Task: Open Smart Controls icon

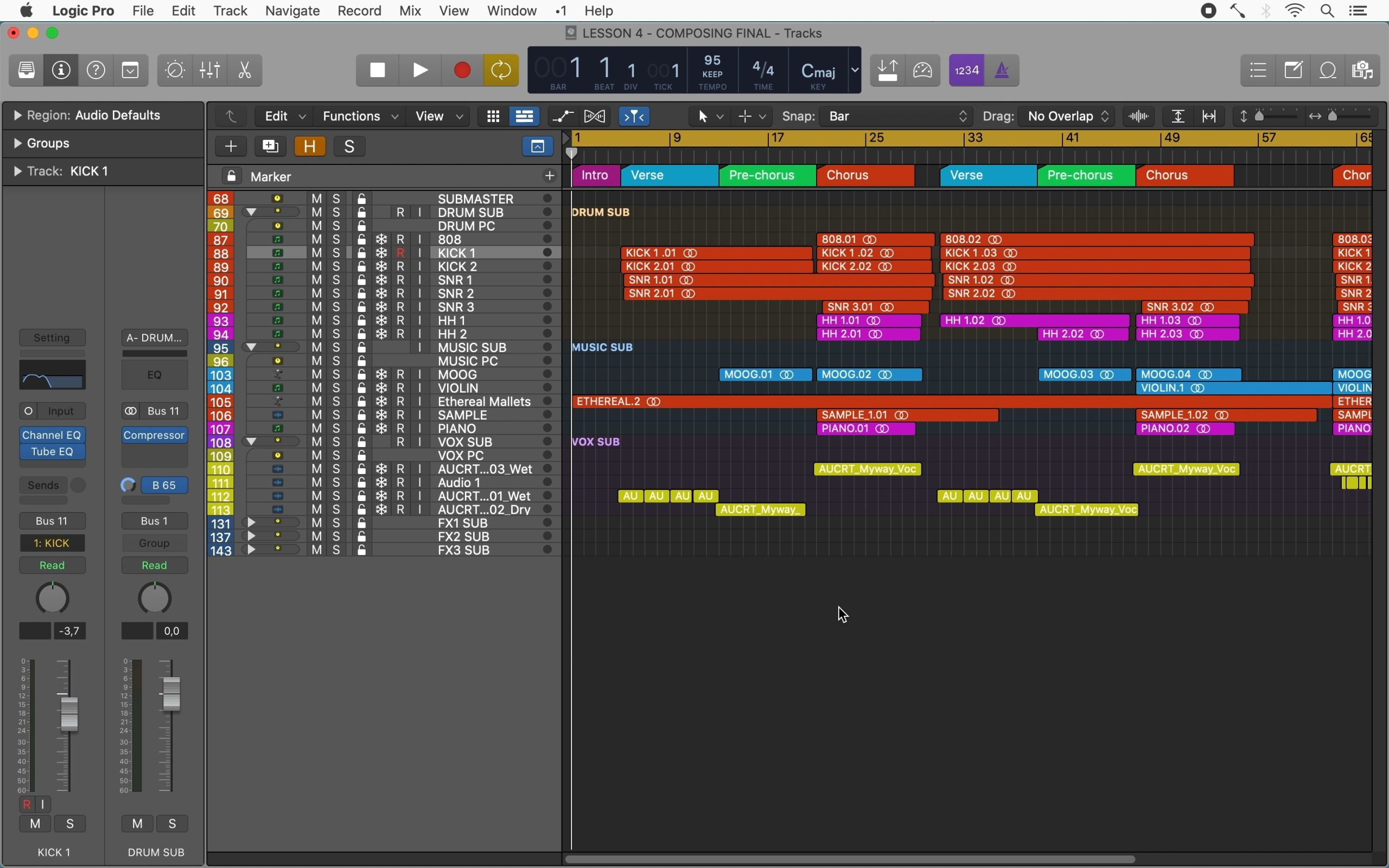Action: pyautogui.click(x=175, y=70)
